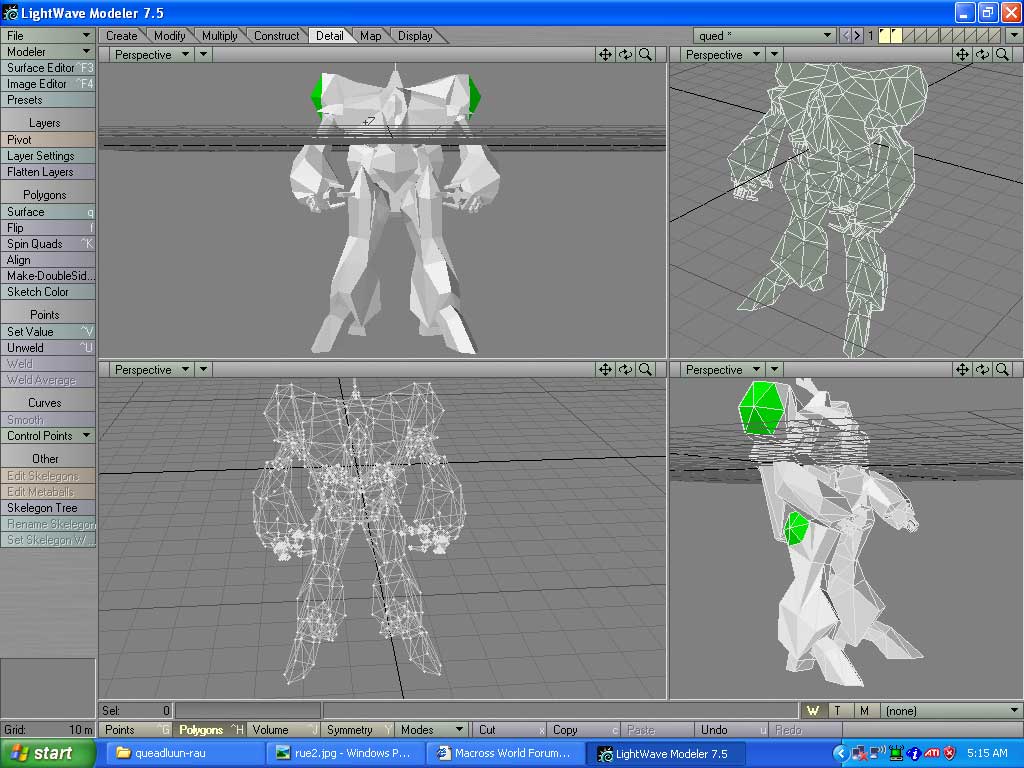Screen dimensions: 1024x768
Task: Click the Spin Quads button
Action: pos(48,244)
